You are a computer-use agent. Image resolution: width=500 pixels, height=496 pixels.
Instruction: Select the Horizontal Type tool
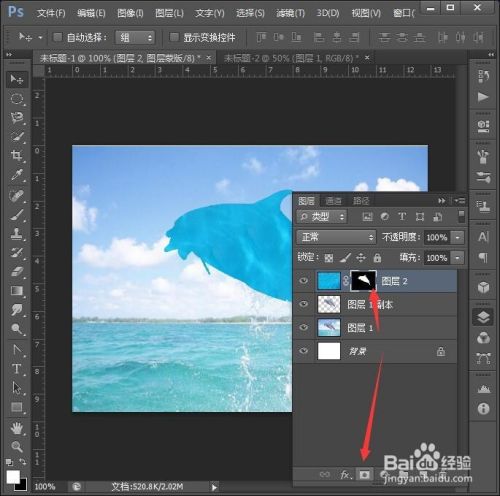point(16,369)
